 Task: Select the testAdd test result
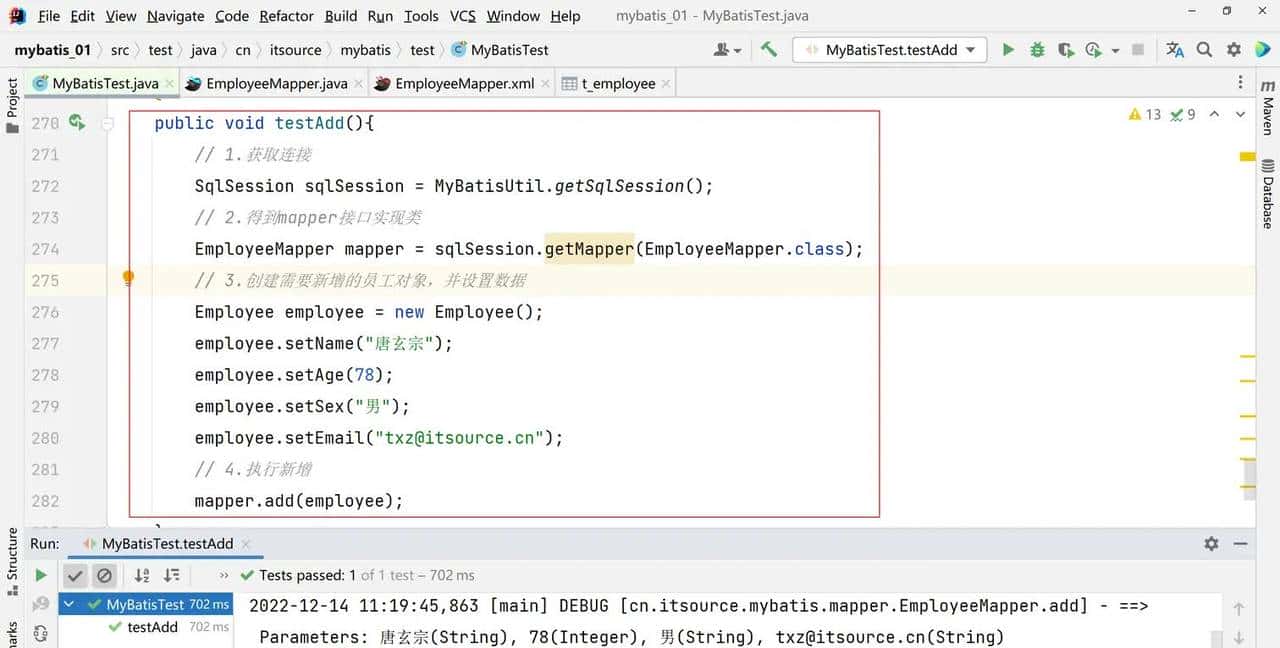152,627
